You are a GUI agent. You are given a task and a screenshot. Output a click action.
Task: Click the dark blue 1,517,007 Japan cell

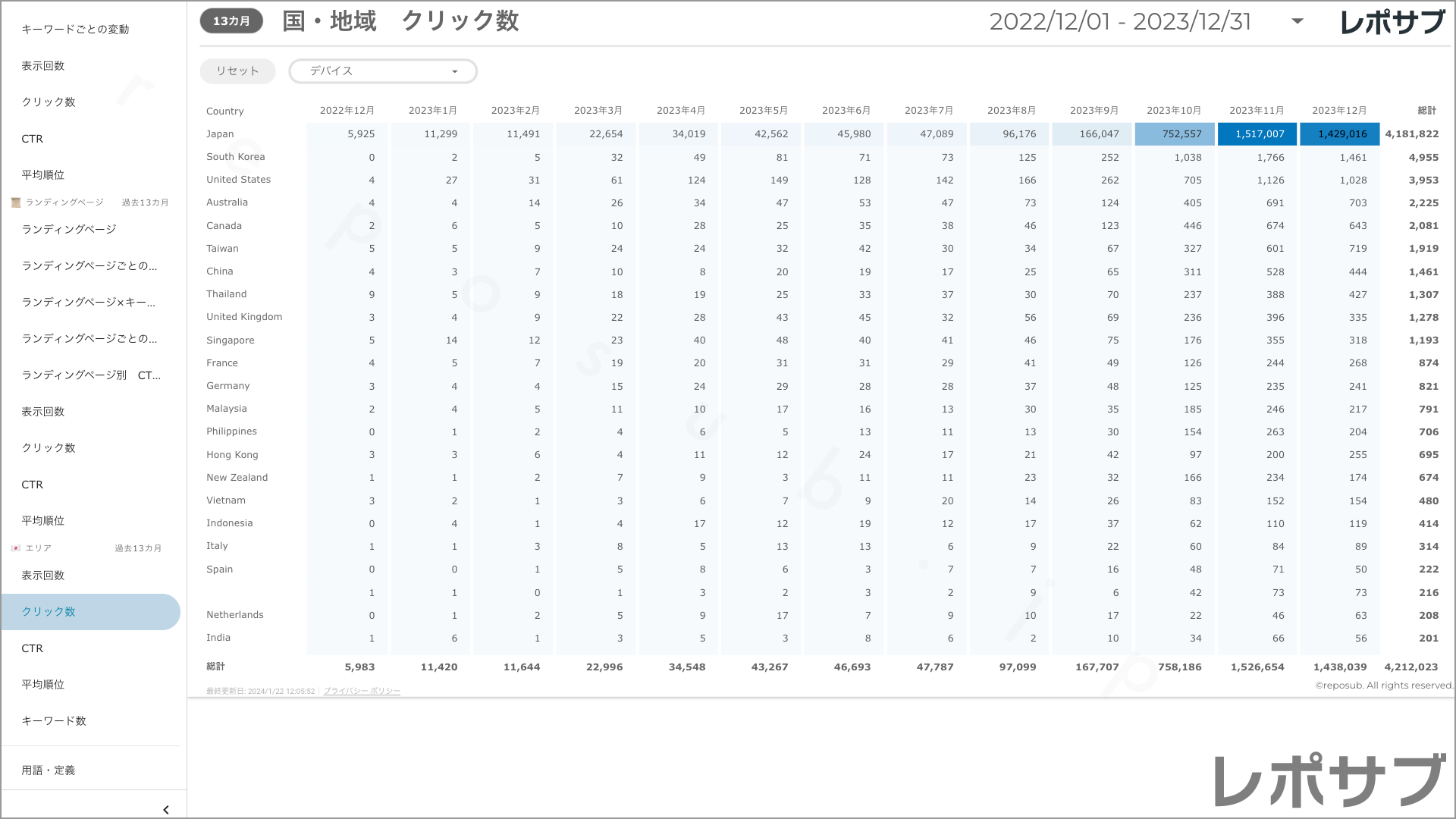[1257, 134]
